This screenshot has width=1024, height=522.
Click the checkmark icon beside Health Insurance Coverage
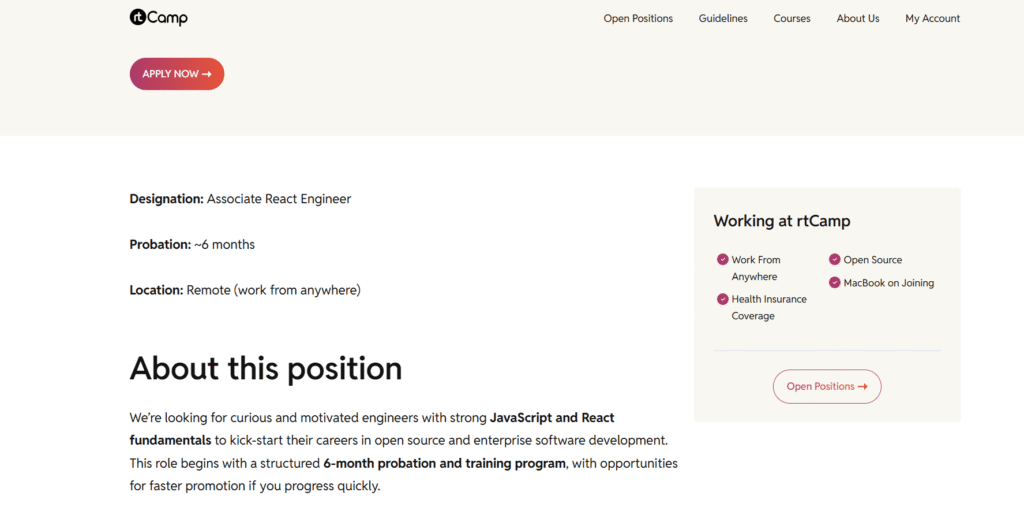(723, 299)
